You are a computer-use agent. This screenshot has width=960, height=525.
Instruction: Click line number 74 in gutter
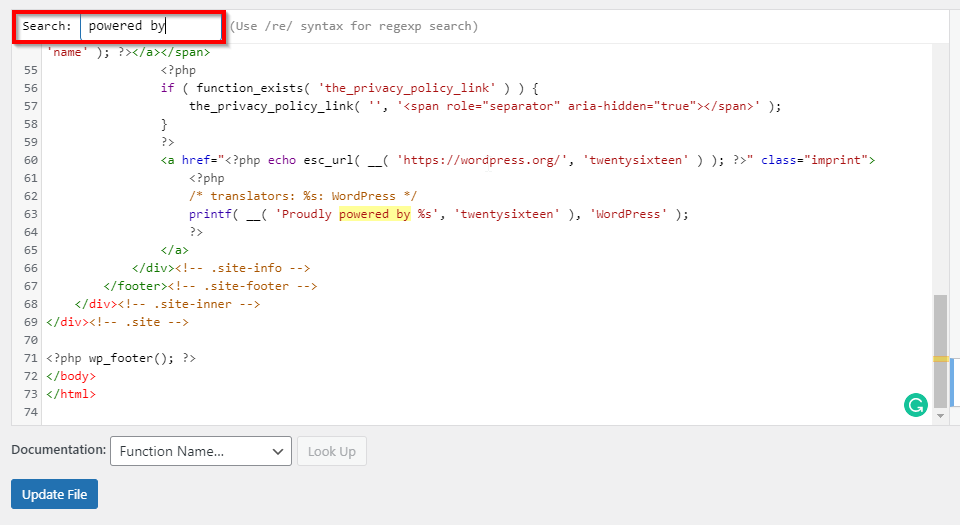(31, 412)
